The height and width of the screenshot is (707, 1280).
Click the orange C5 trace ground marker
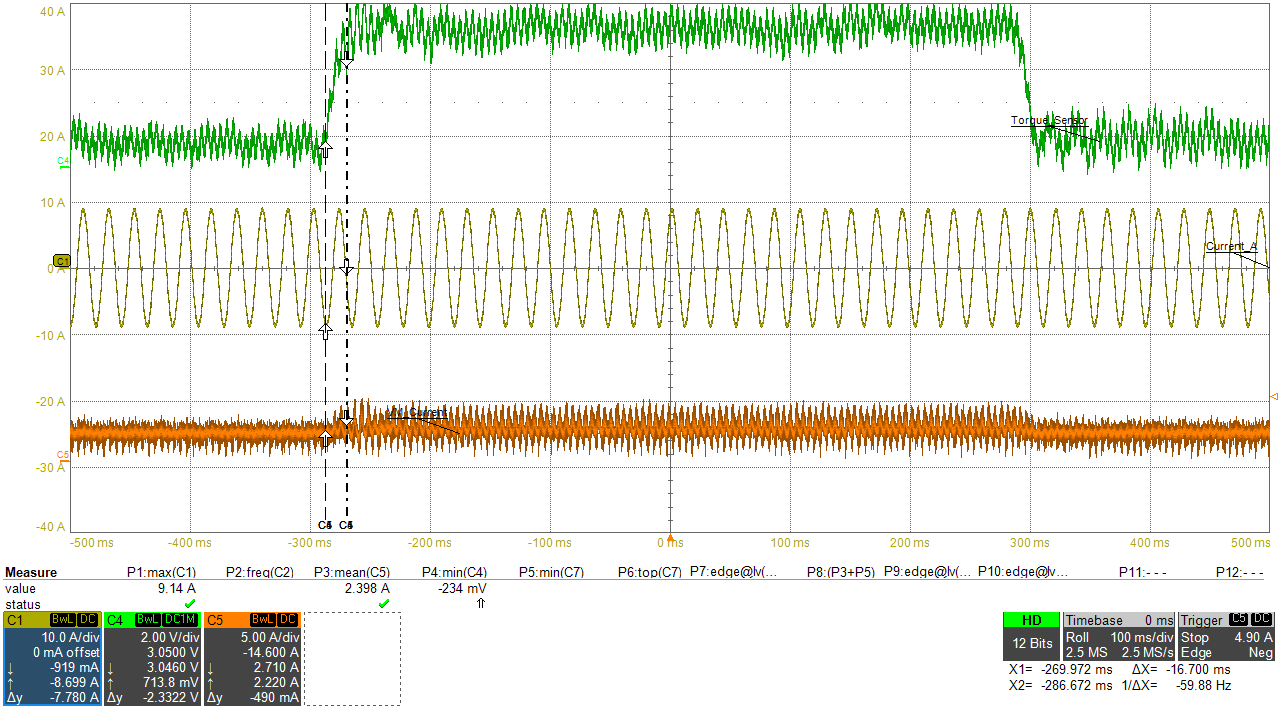(63, 454)
